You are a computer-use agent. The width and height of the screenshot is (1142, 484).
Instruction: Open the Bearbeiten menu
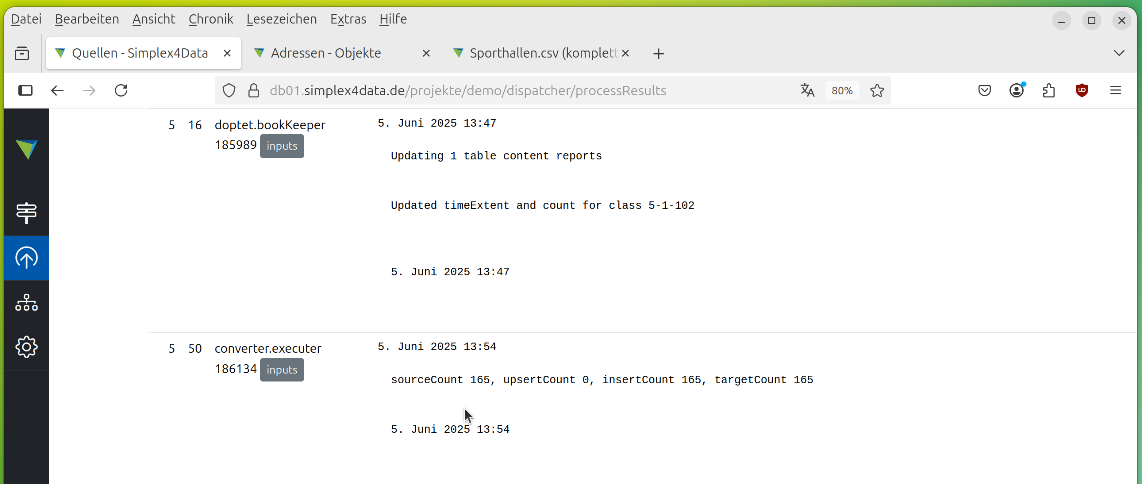[x=87, y=19]
